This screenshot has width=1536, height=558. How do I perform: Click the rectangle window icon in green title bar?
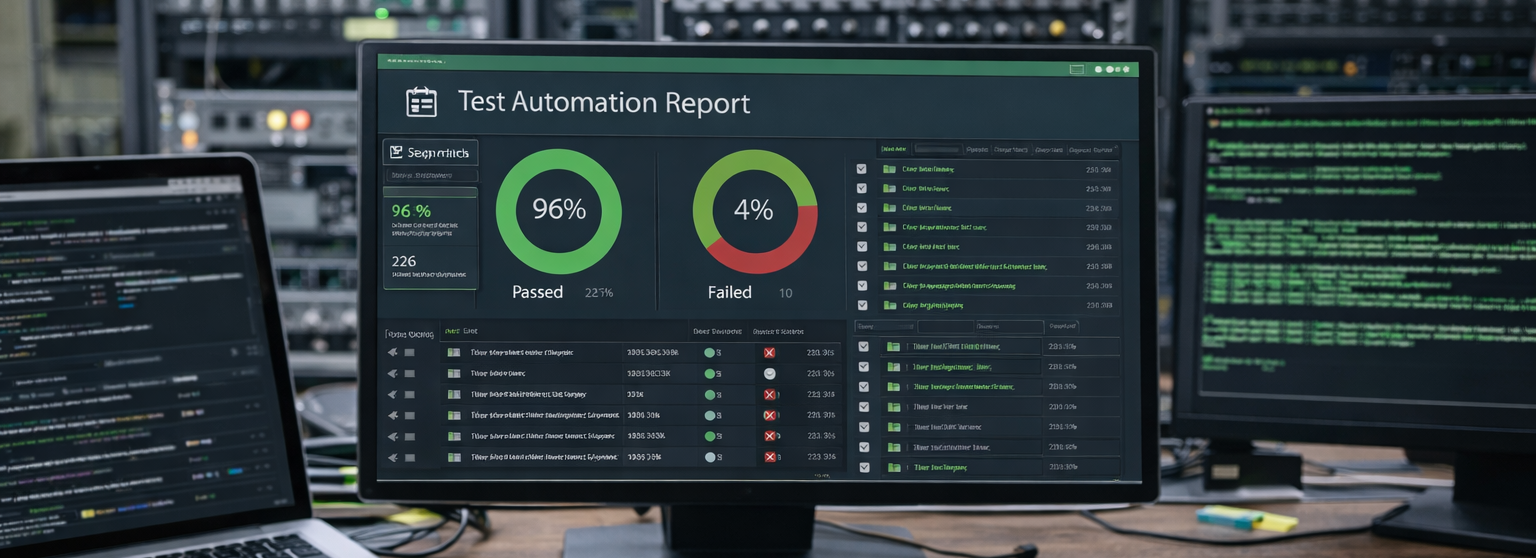pyautogui.click(x=1076, y=70)
